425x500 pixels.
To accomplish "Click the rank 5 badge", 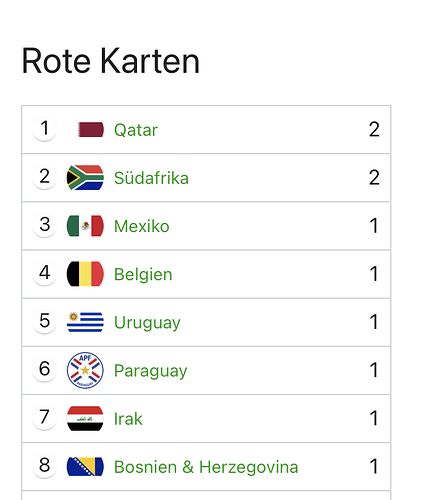I will tap(44, 321).
